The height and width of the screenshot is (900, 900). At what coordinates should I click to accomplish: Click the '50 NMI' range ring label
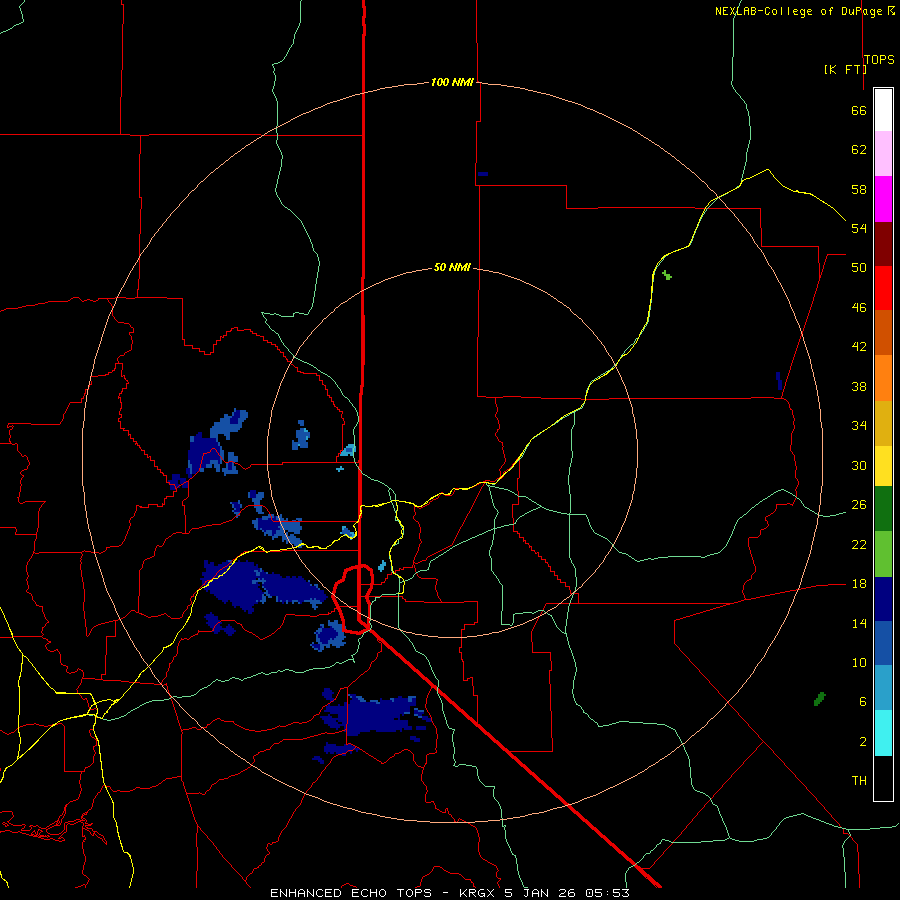pos(452,267)
